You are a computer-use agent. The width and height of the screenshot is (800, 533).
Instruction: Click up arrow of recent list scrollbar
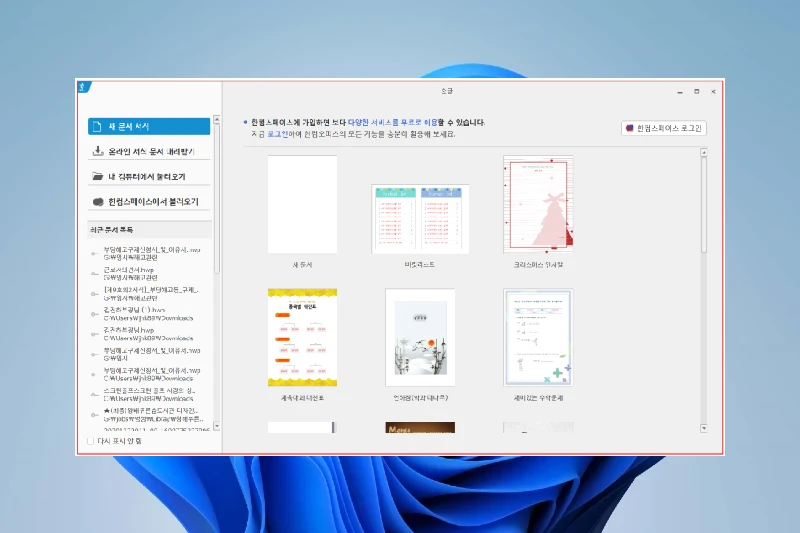click(x=216, y=119)
